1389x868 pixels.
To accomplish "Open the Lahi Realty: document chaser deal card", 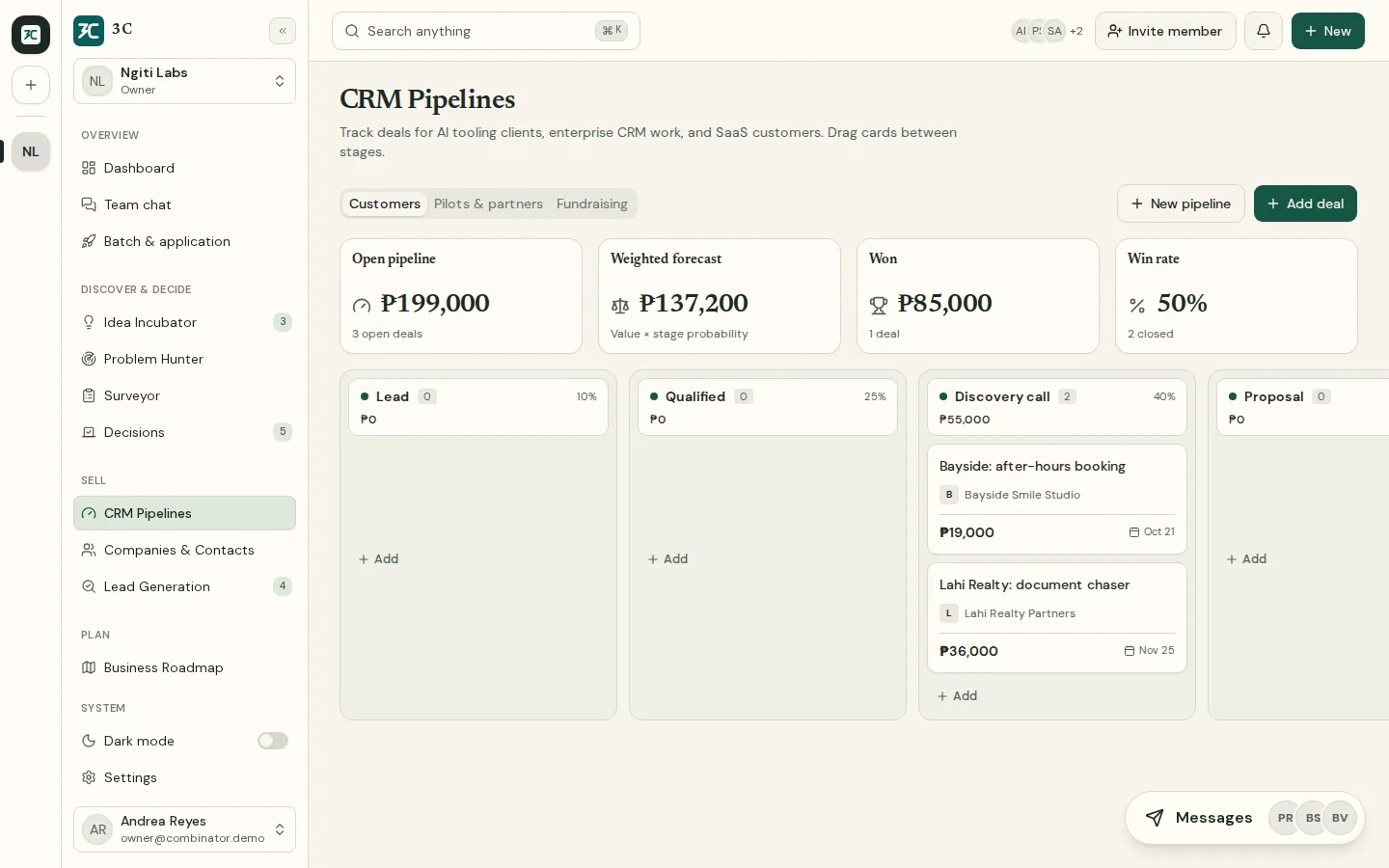I will coord(1057,617).
